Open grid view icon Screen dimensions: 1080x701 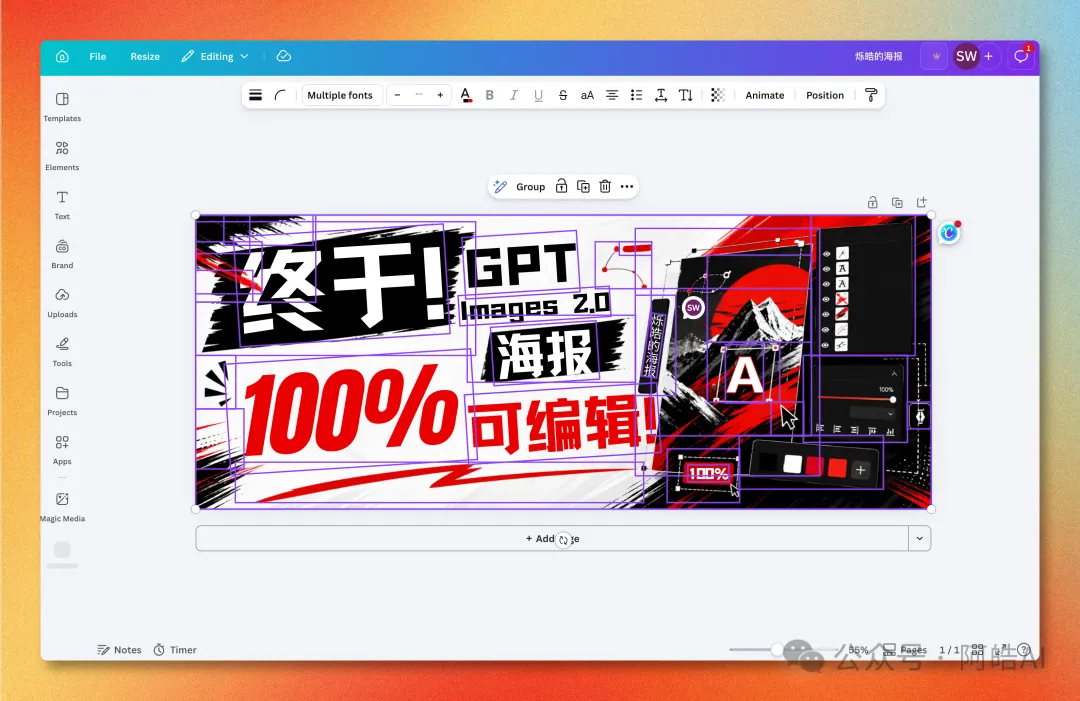click(x=977, y=649)
